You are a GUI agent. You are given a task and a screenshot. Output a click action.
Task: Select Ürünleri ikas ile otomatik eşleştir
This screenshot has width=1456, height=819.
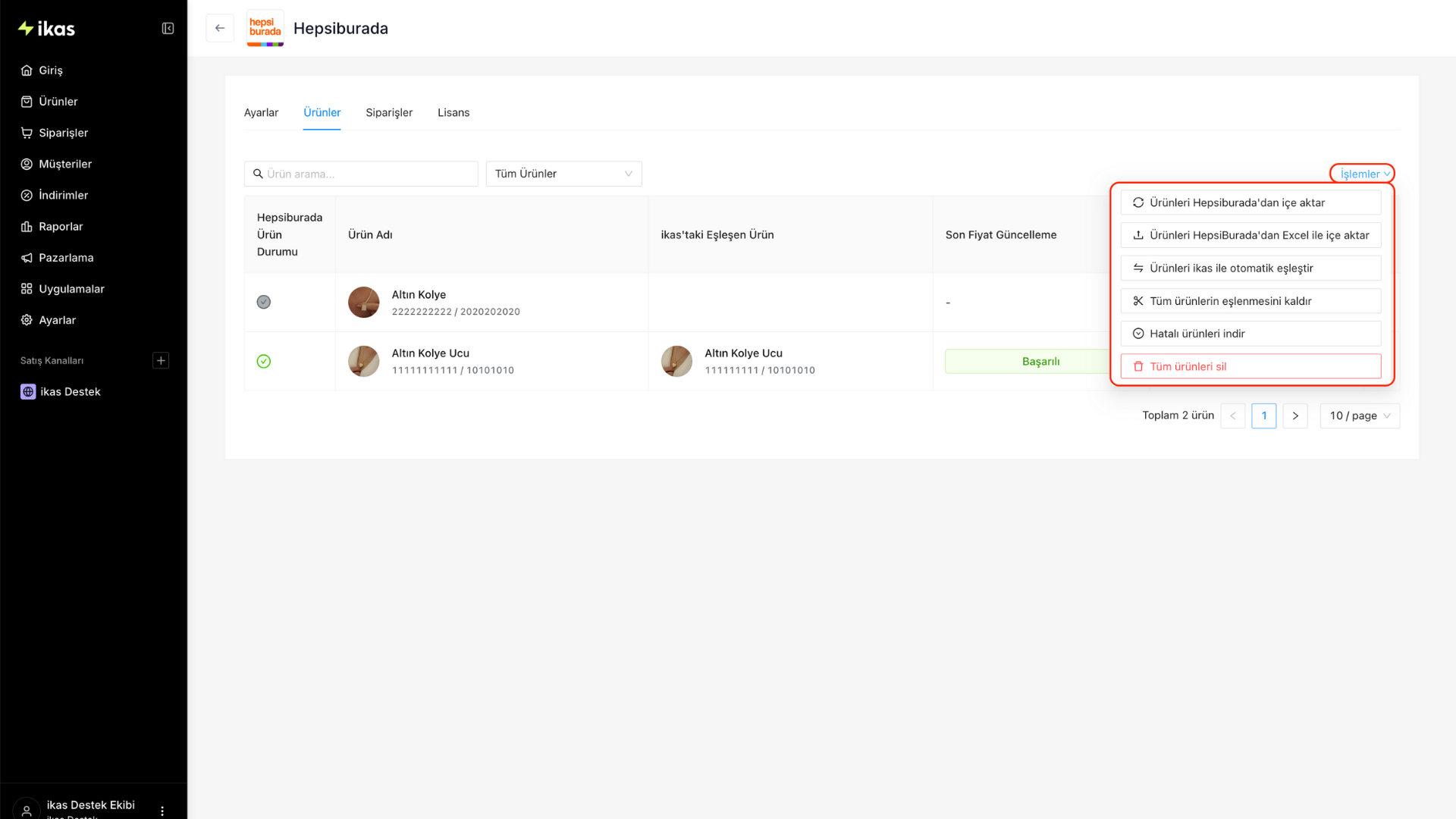pyautogui.click(x=1250, y=268)
